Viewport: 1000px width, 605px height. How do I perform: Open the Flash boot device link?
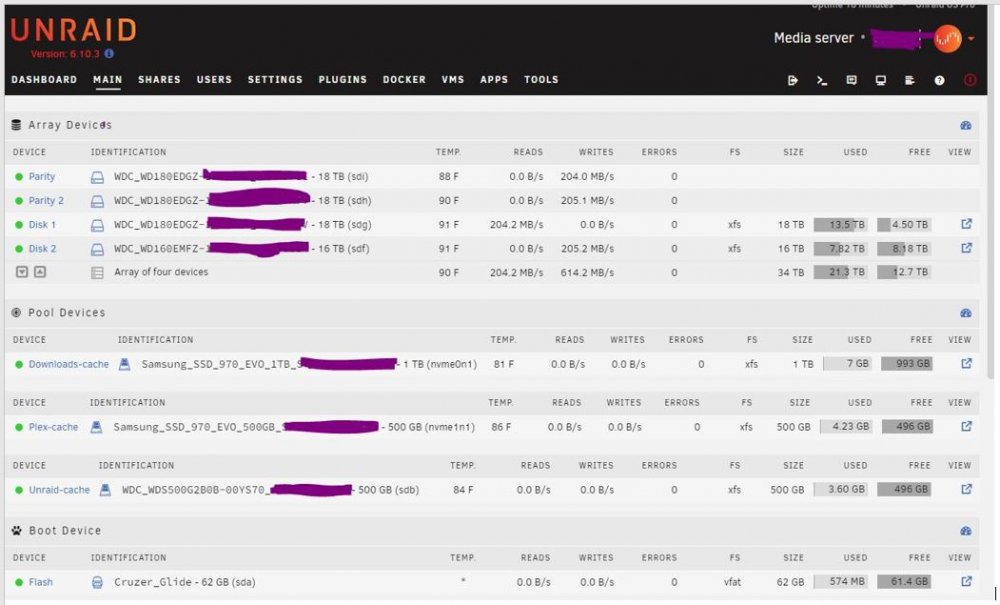tap(41, 582)
